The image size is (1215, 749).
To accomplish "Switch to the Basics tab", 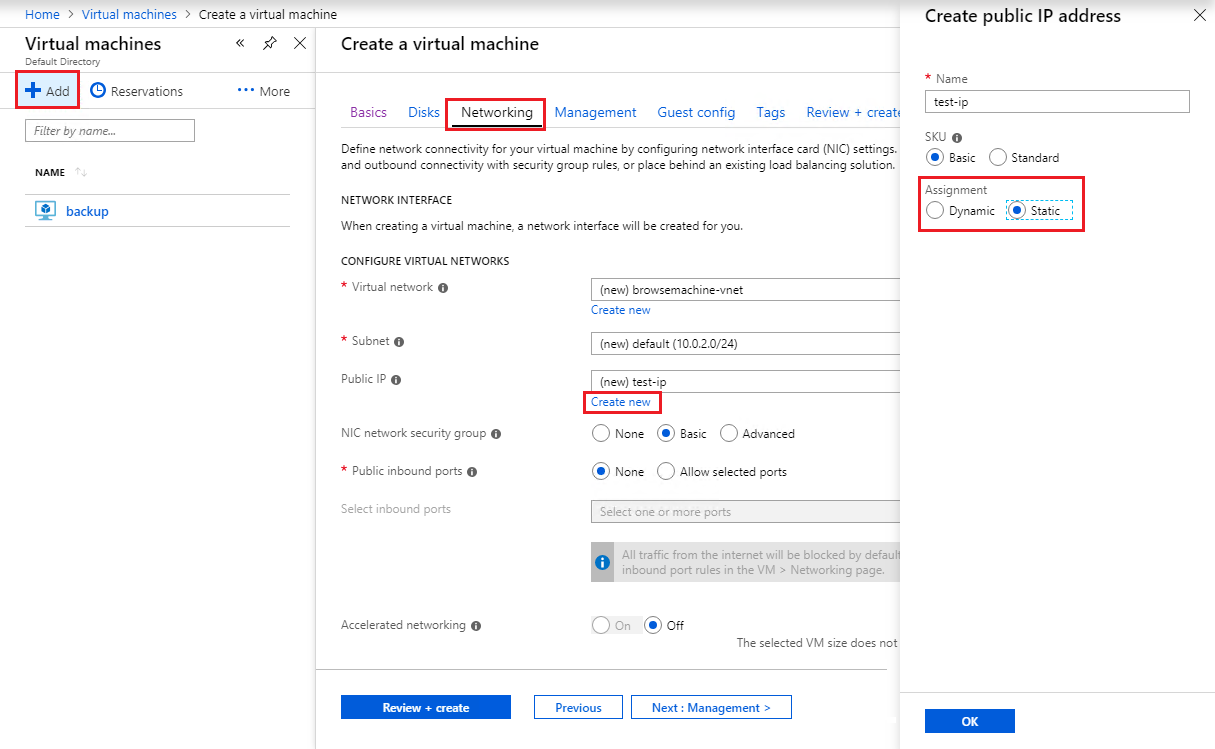I will pyautogui.click(x=369, y=112).
